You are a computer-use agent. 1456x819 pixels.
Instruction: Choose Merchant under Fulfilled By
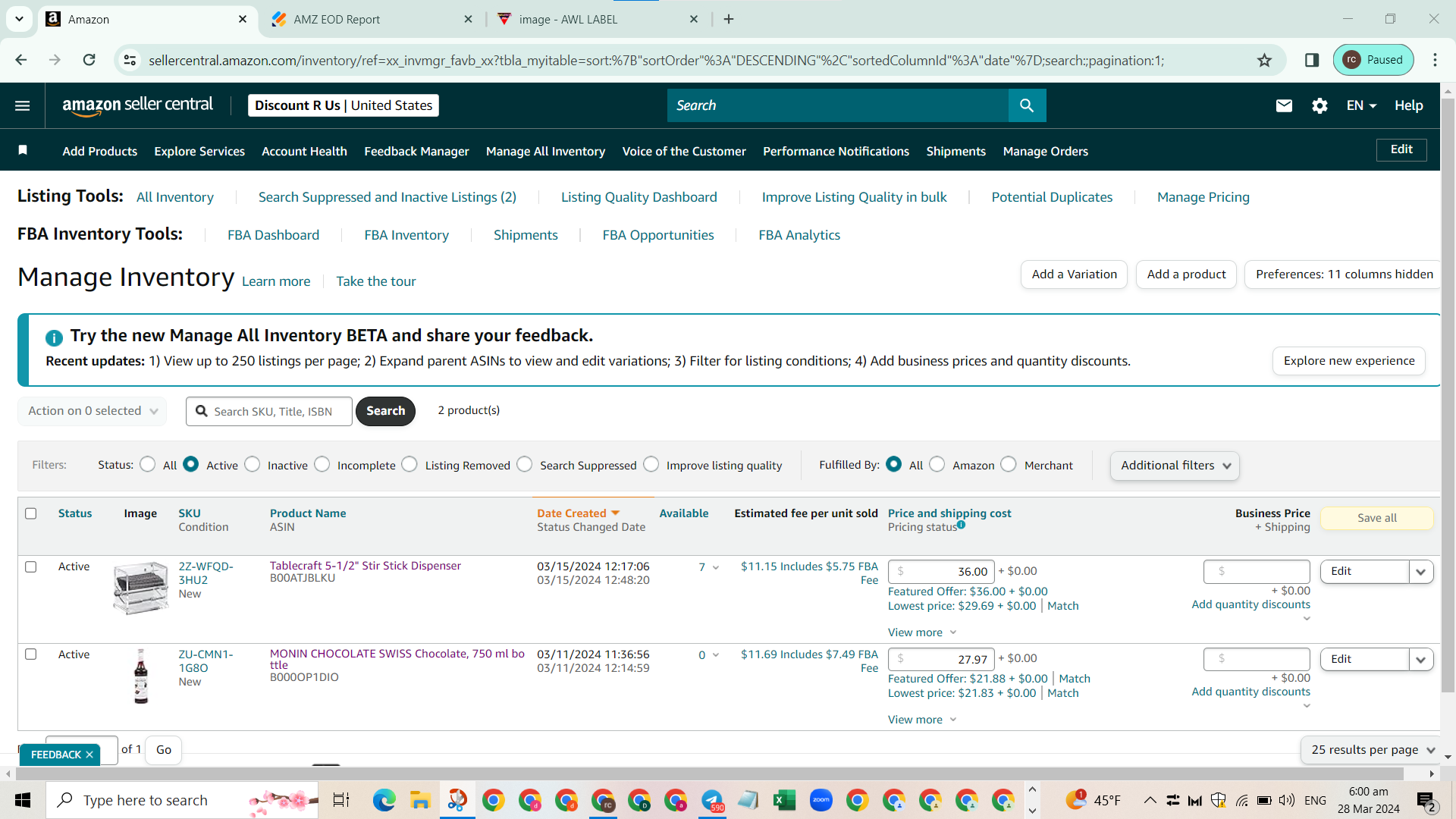coord(1009,464)
